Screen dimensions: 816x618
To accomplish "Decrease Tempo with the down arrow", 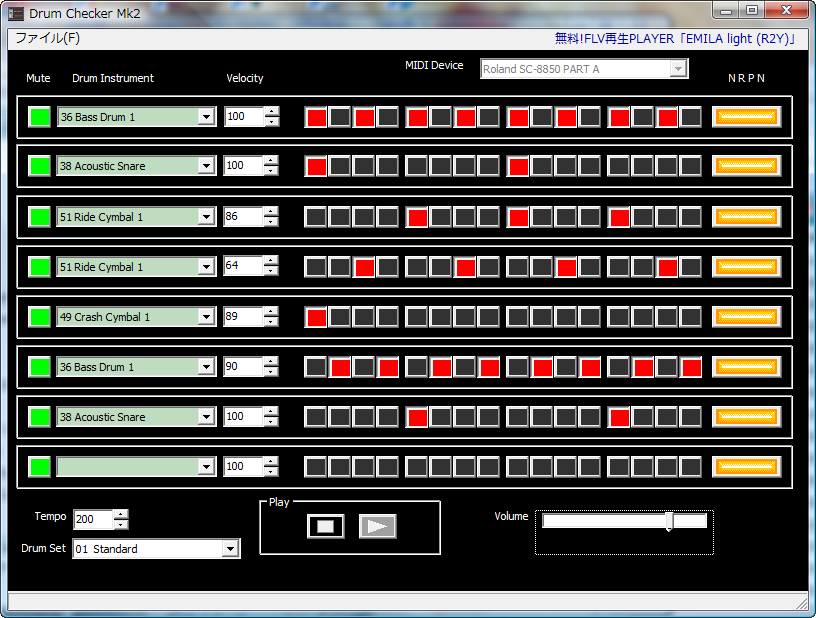I will [x=121, y=524].
